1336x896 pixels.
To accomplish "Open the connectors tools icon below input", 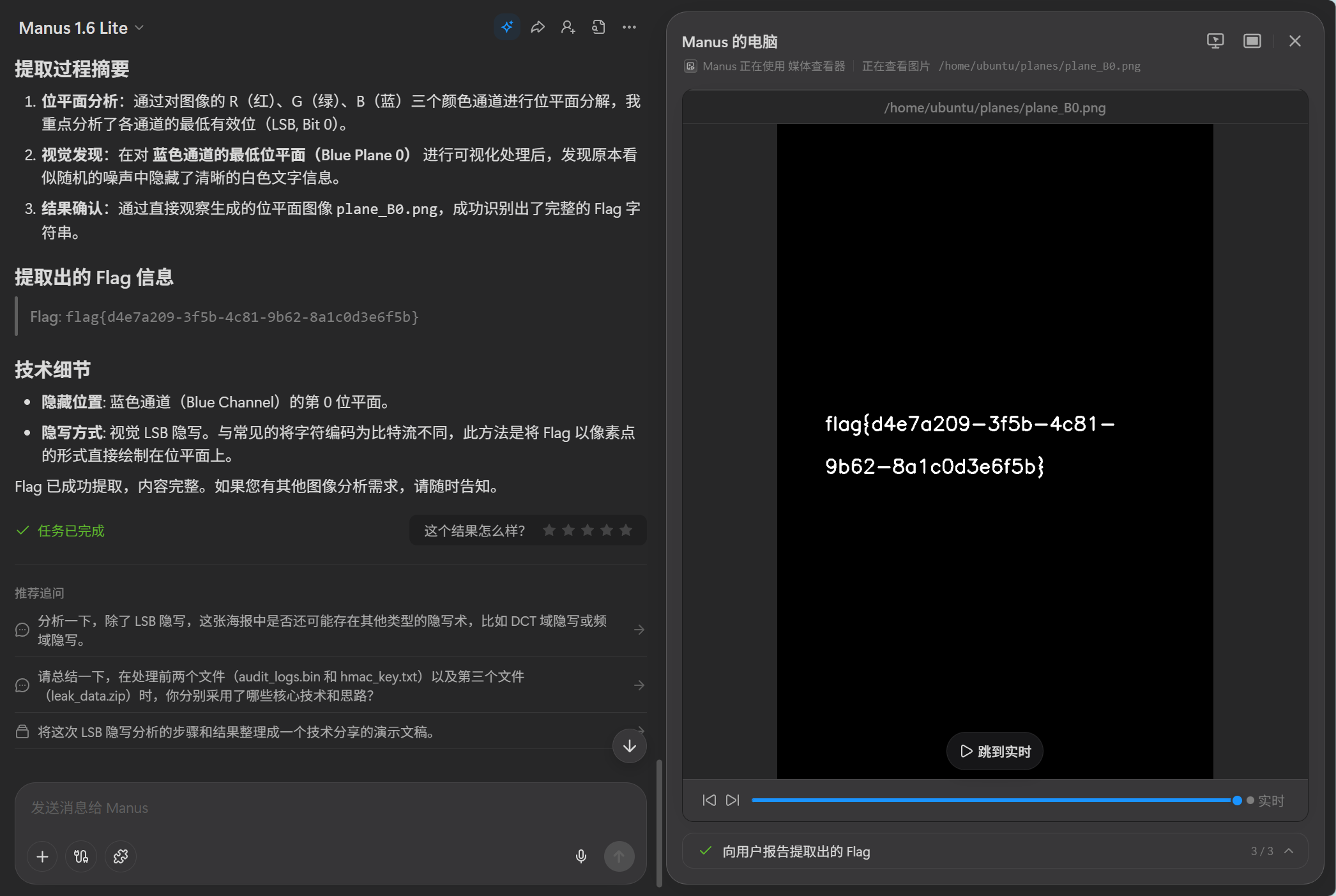I will point(81,856).
